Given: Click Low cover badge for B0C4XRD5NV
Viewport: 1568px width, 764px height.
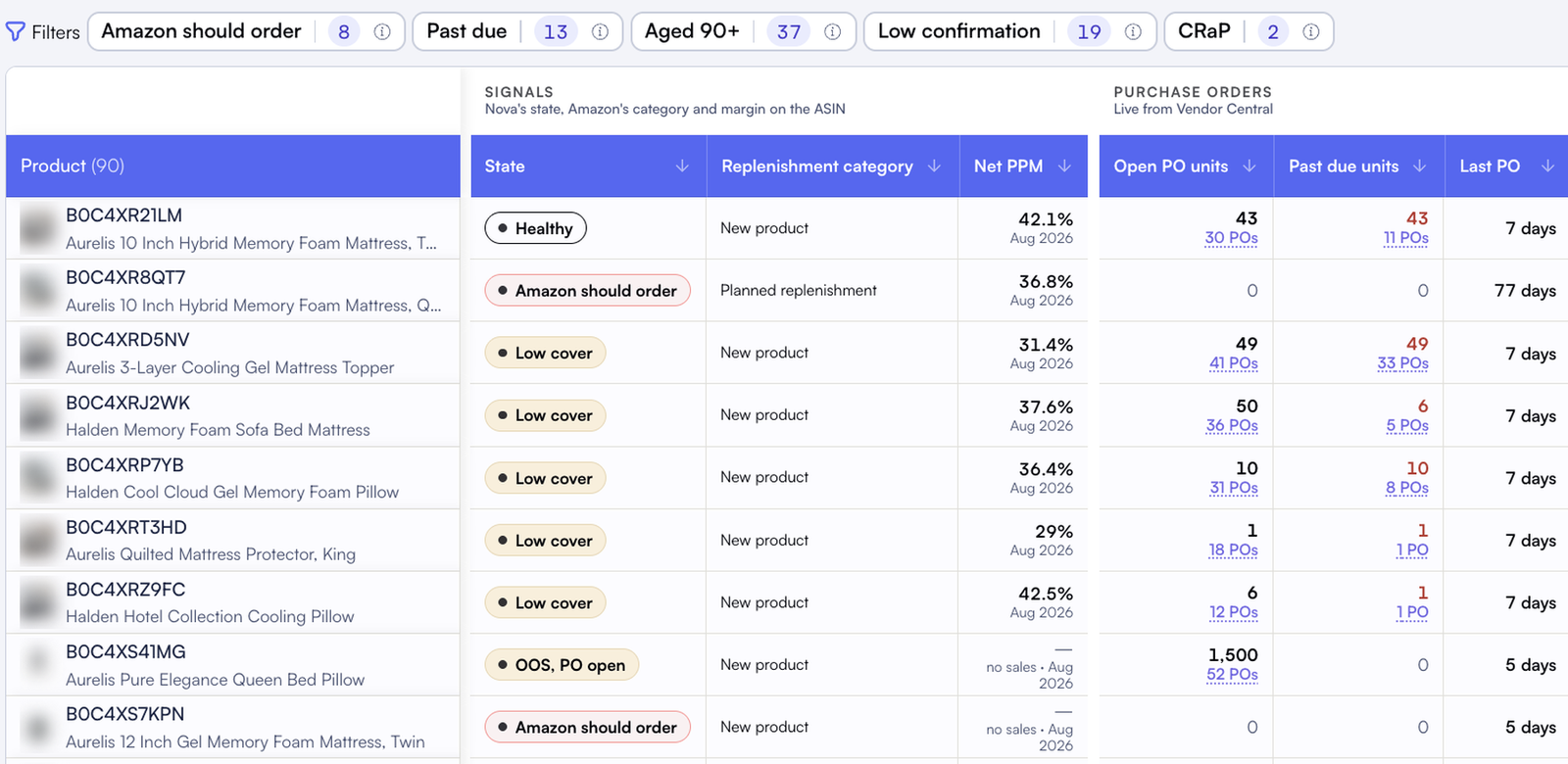Looking at the screenshot, I should pos(545,353).
